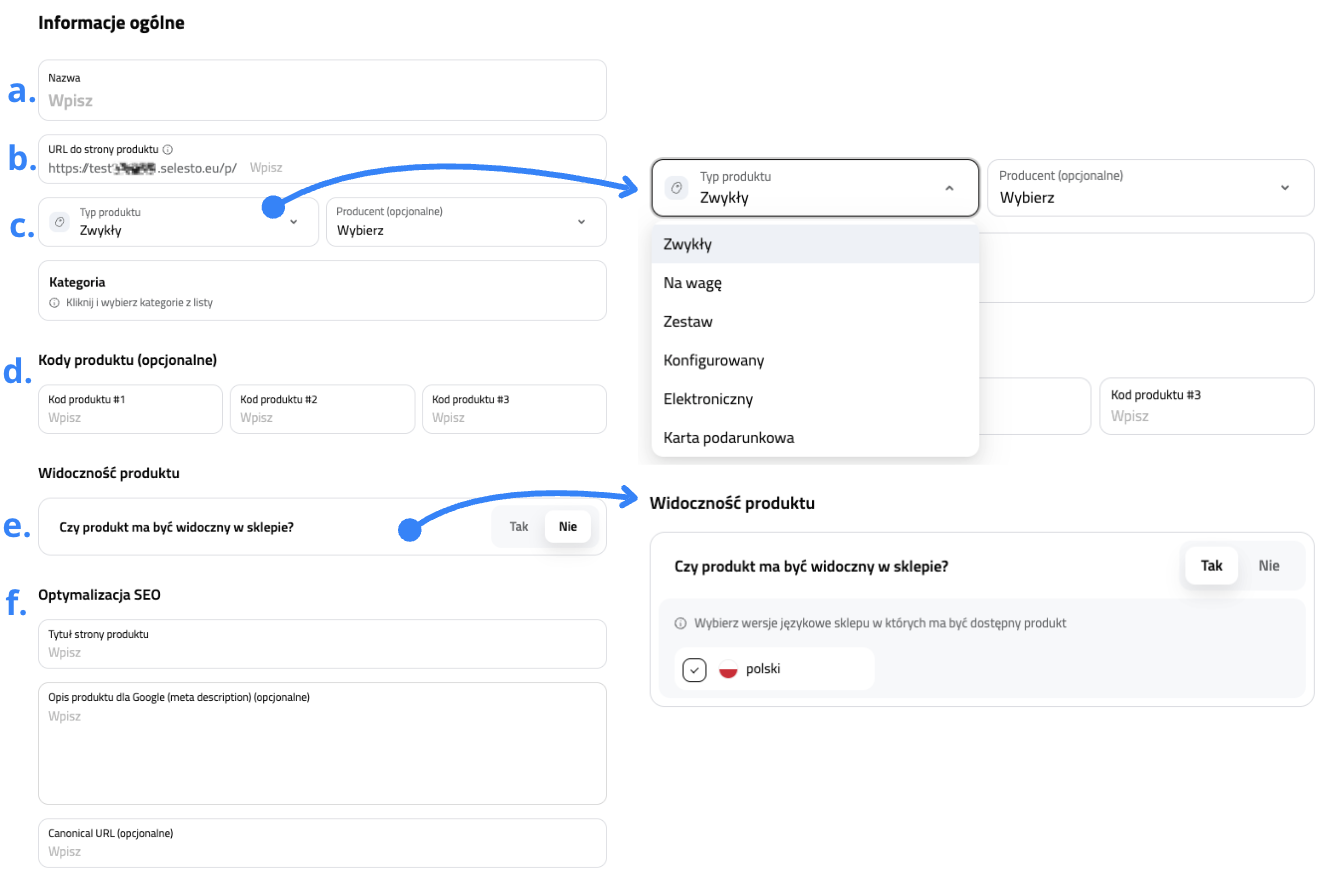The image size is (1325, 877).
Task: Select Na wagę from the product type list
Action: pos(692,283)
